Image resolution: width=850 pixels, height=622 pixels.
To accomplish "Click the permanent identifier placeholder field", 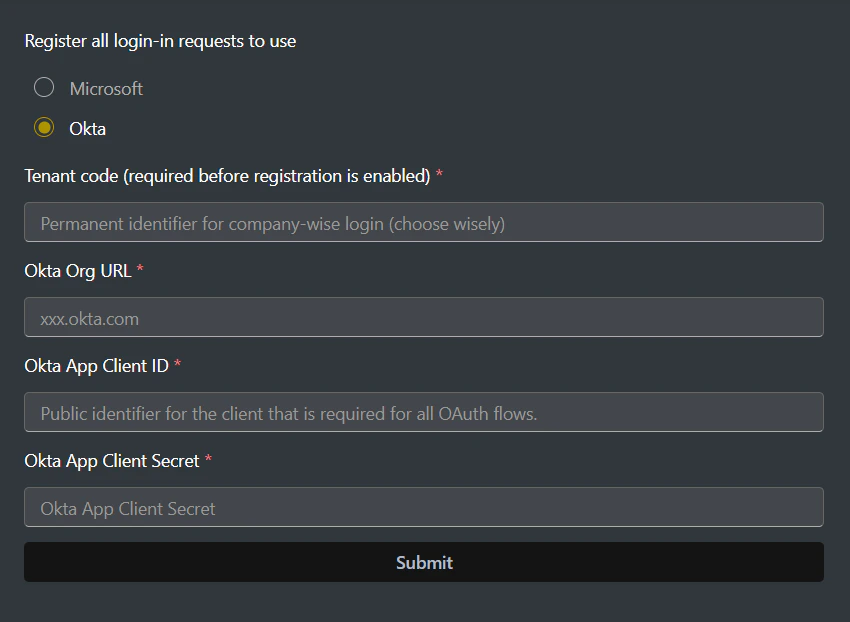I will coord(424,222).
